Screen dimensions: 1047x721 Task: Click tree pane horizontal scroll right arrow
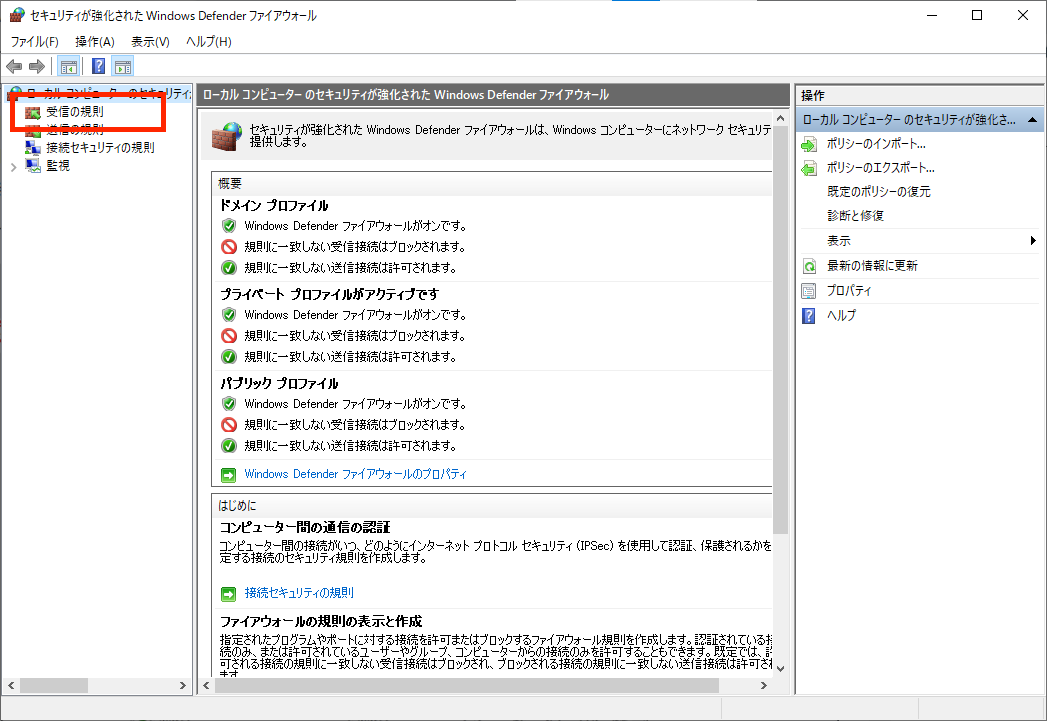click(182, 686)
